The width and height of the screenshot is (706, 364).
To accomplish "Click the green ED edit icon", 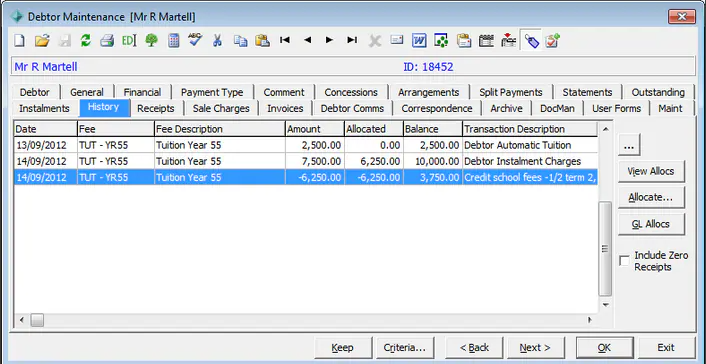I will tap(129, 41).
